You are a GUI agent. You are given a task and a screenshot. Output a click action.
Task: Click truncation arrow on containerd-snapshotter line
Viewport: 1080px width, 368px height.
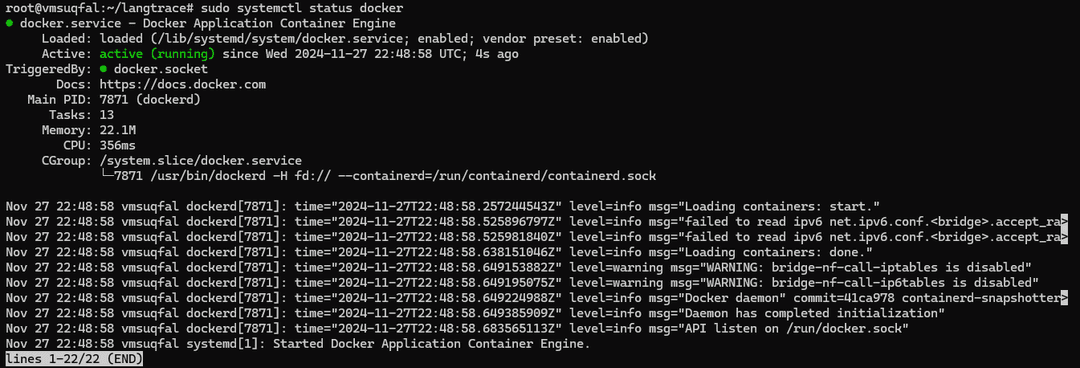[1064, 298]
